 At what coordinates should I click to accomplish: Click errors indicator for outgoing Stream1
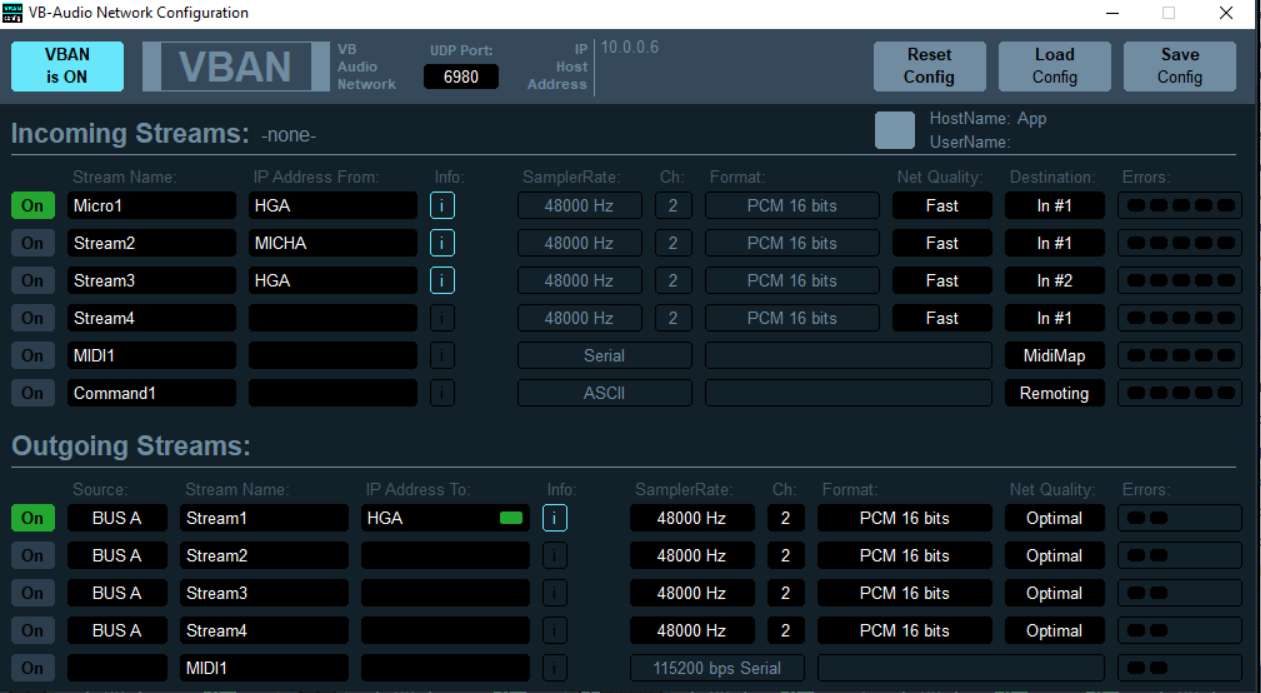coord(1179,518)
